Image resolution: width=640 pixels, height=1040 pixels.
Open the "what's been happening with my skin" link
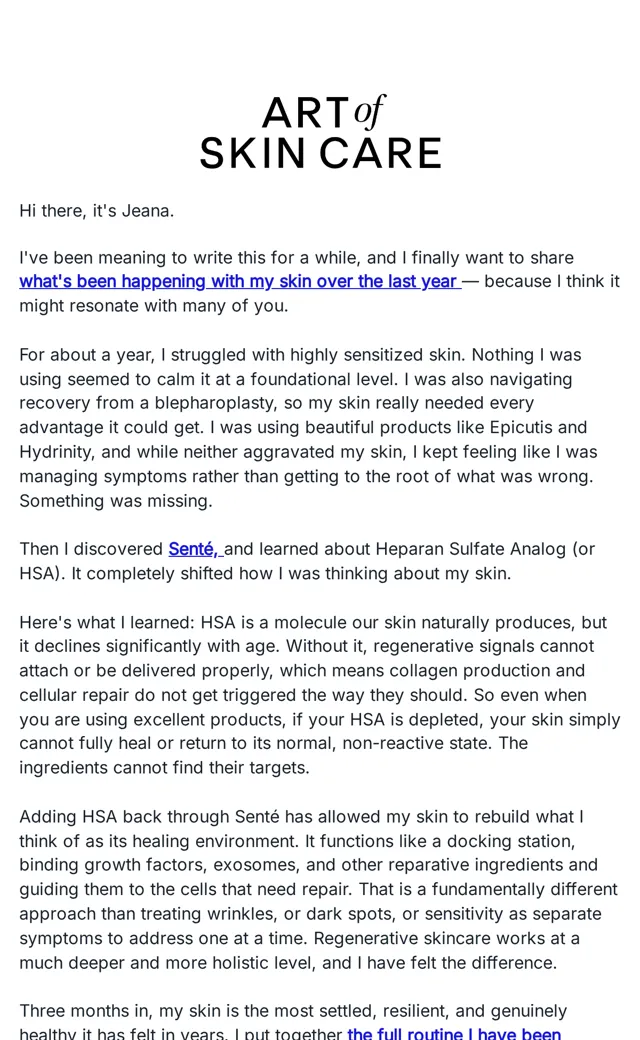tap(240, 281)
